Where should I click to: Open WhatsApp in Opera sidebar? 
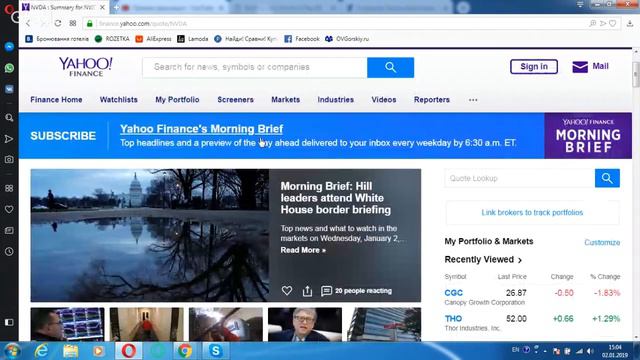point(9,68)
